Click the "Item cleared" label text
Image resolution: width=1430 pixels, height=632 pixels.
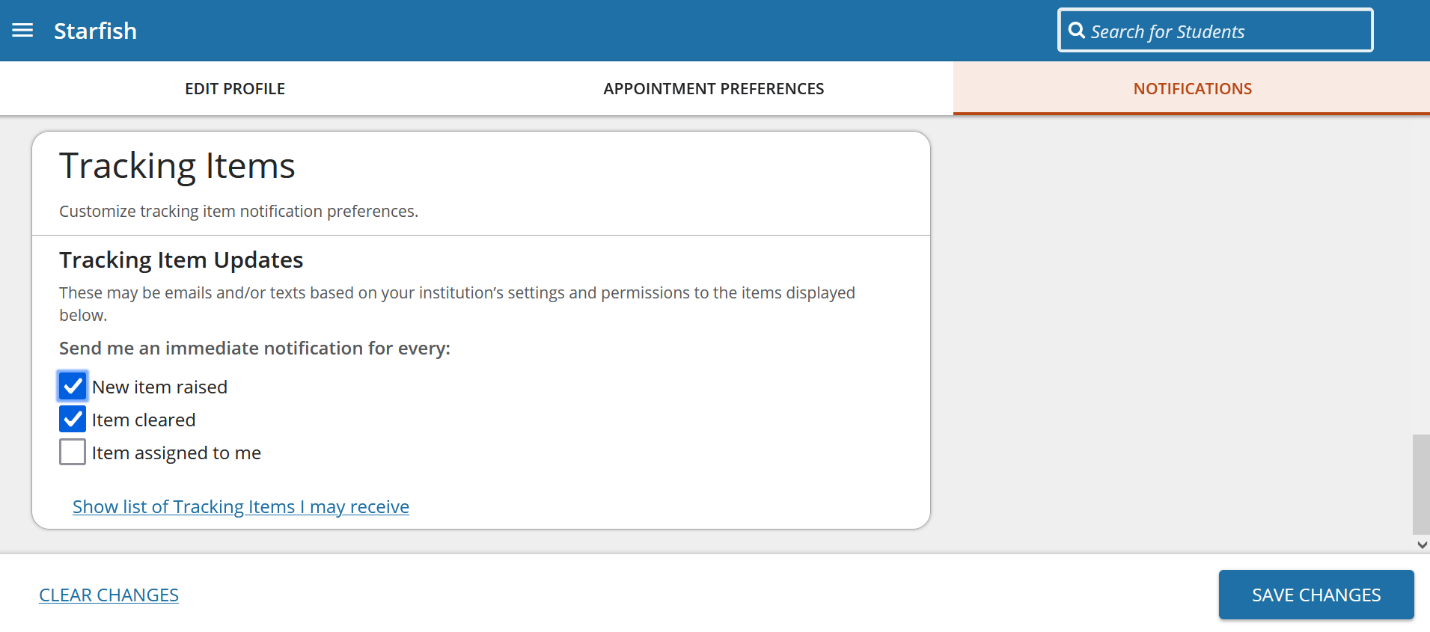coord(144,420)
